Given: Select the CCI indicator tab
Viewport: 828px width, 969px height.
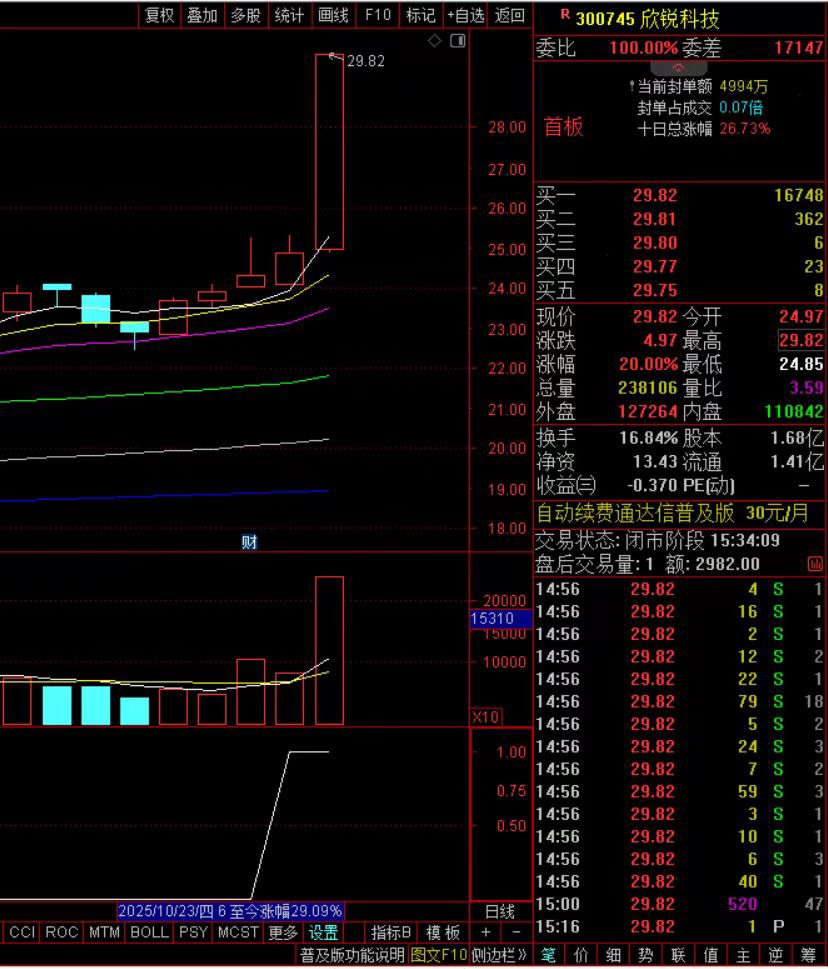Looking at the screenshot, I should (22, 932).
